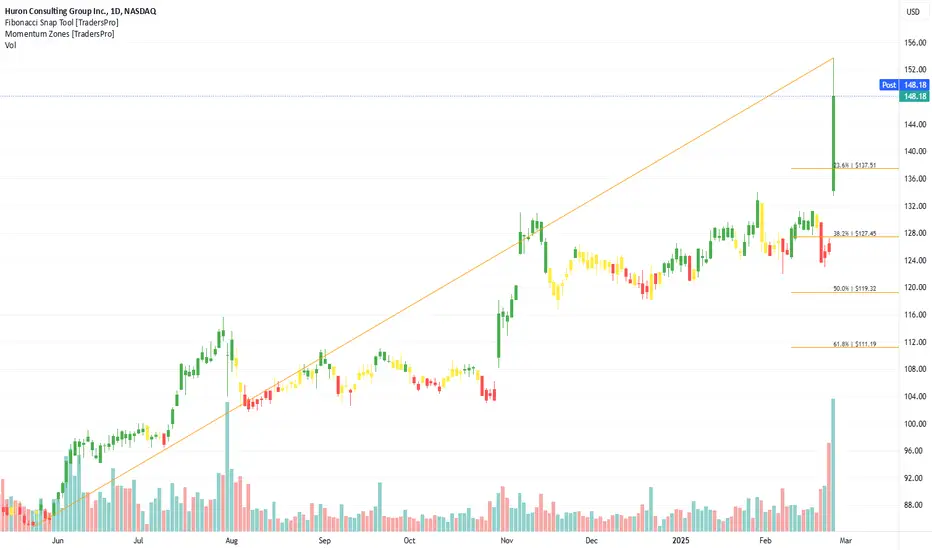Select the Fibonacci Snap Tool indicator label

tap(61, 22)
